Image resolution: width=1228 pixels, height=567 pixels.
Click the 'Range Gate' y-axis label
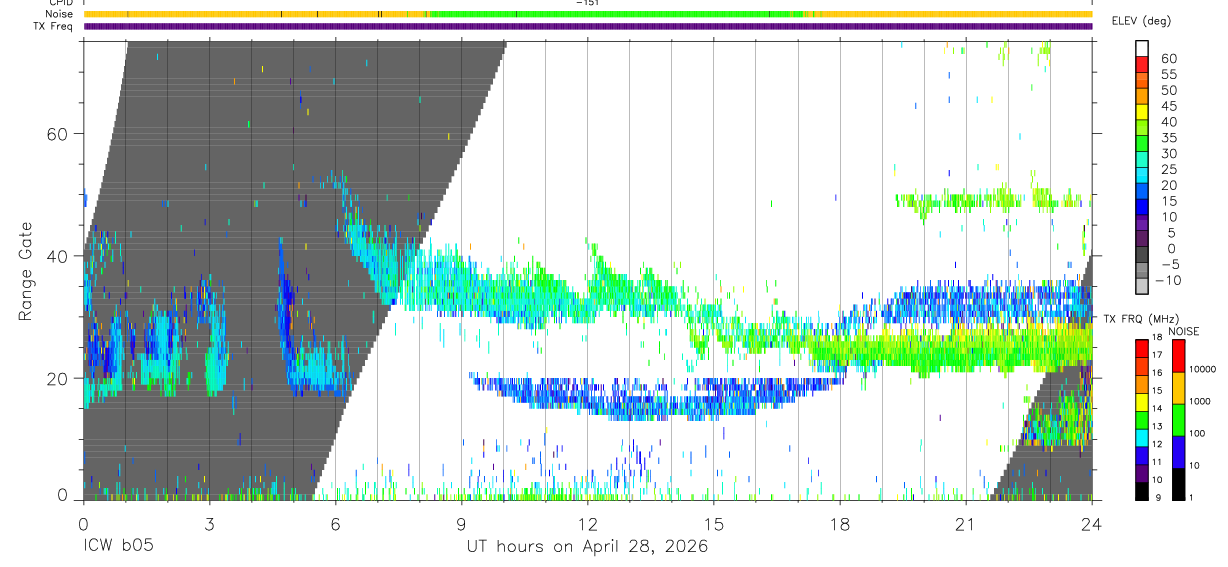[x=26, y=271]
